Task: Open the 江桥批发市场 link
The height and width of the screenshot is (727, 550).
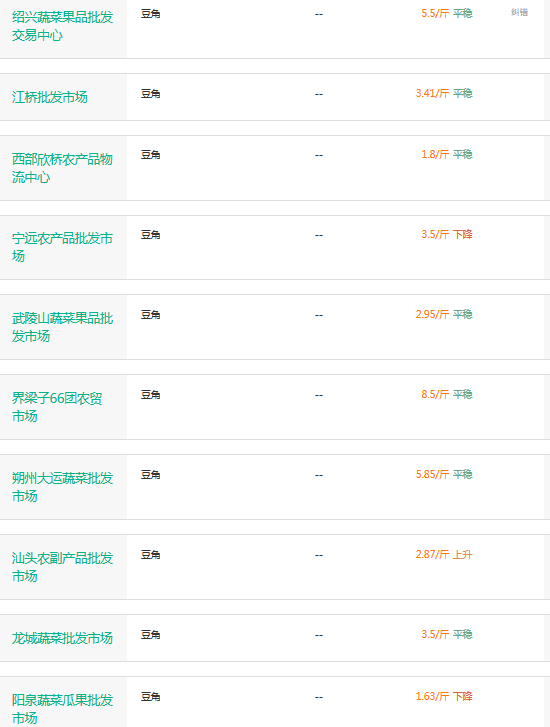Action: tap(50, 97)
